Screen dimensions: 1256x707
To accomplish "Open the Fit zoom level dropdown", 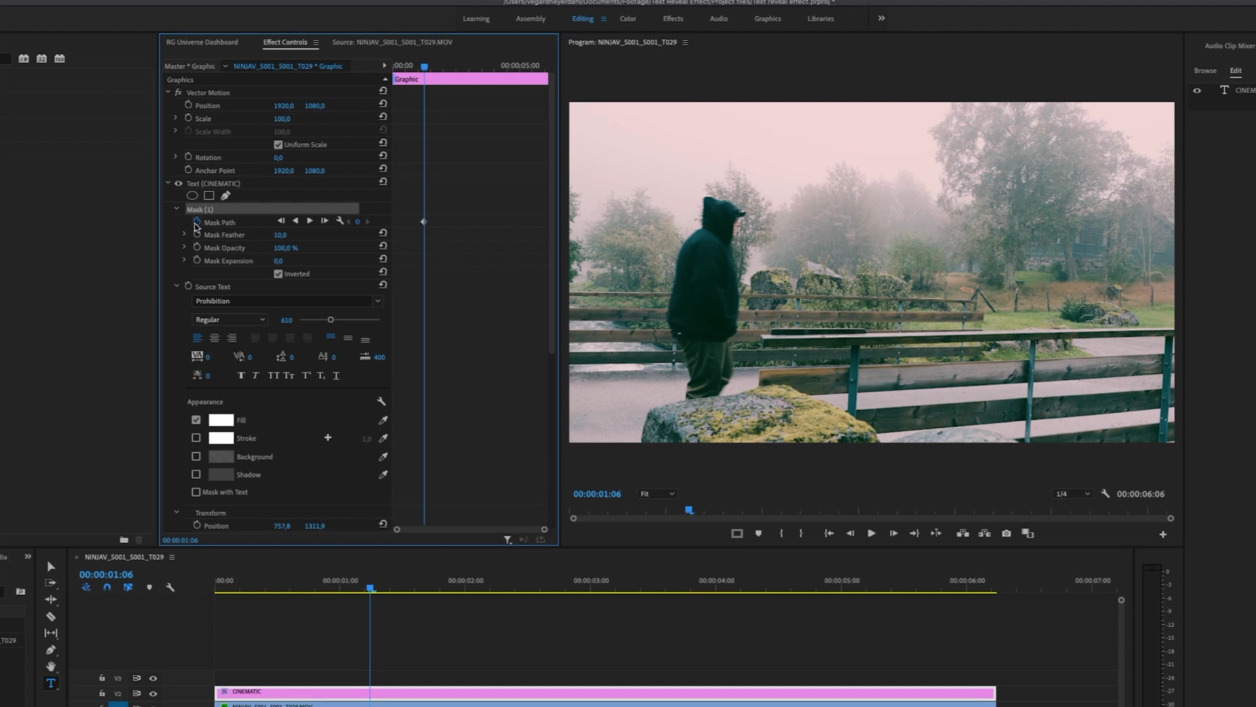I will coord(657,493).
